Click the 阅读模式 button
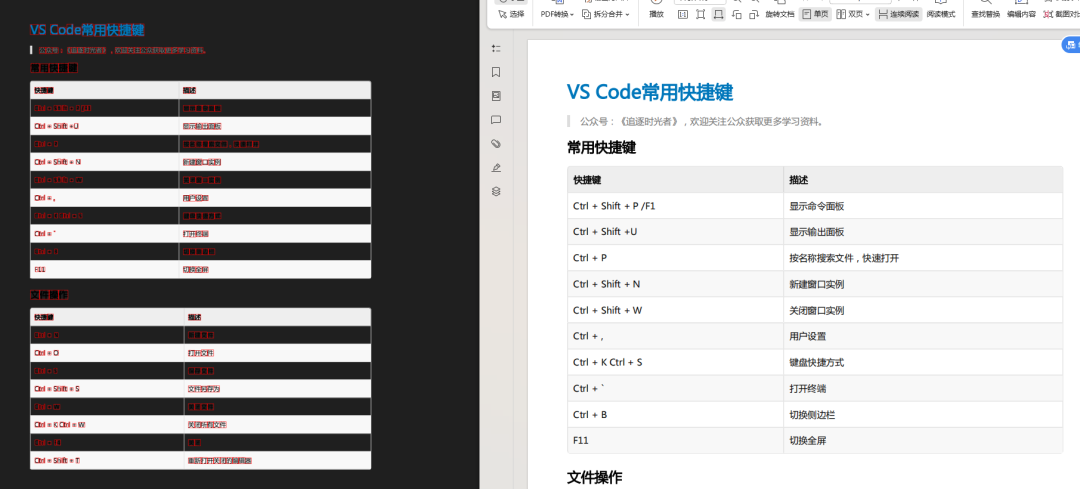Viewport: 1080px width, 489px height. coord(940,14)
